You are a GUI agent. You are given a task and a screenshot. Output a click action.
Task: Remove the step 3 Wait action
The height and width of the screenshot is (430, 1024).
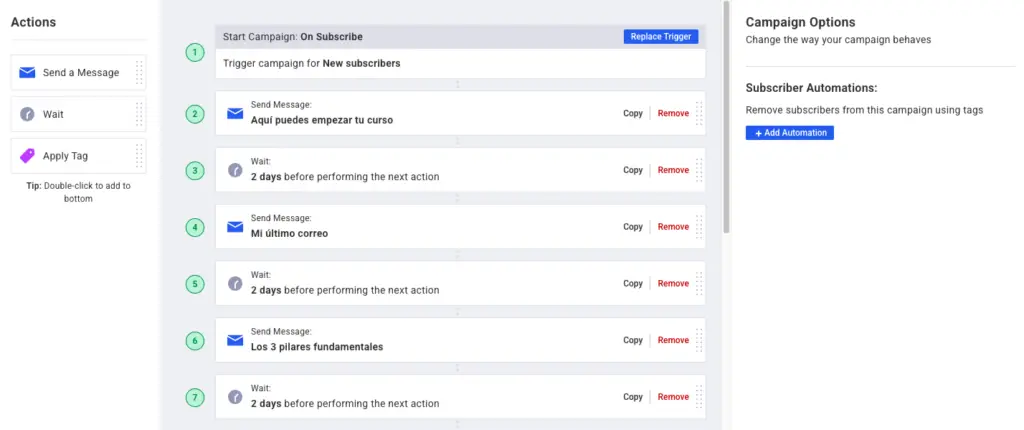point(673,170)
